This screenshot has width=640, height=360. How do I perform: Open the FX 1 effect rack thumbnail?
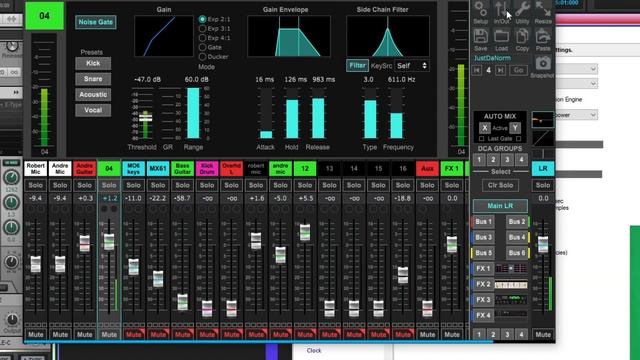click(511, 269)
